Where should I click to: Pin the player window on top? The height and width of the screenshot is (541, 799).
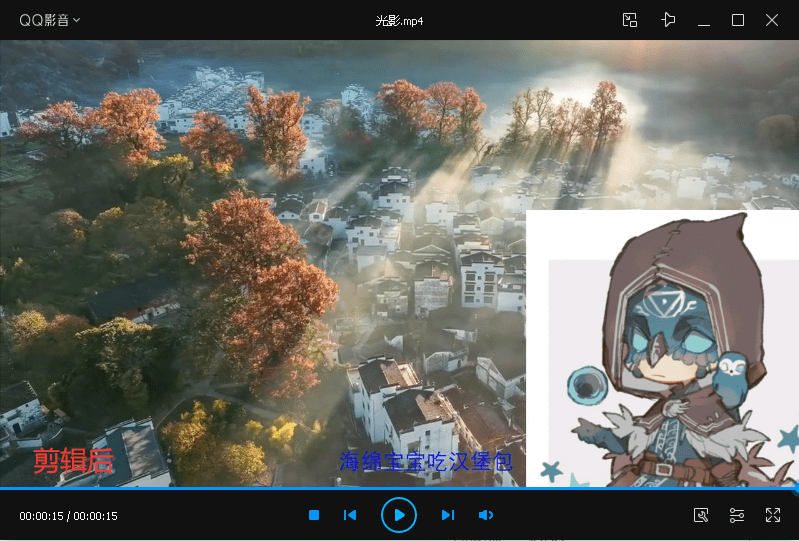point(668,20)
